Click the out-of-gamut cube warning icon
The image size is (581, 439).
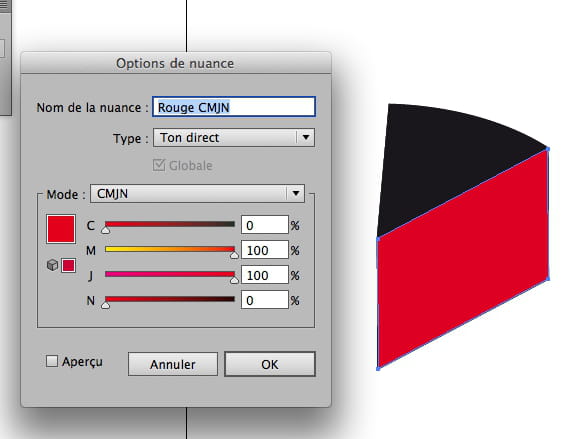[53, 265]
